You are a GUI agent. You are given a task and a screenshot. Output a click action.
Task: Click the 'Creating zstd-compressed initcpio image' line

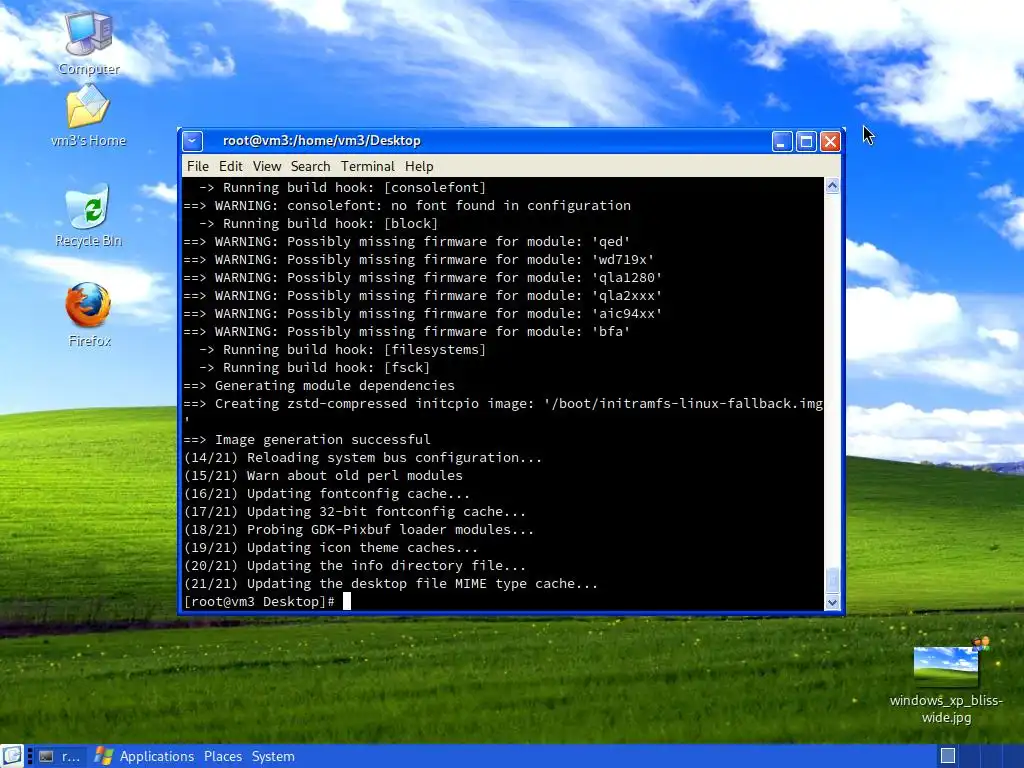click(504, 404)
